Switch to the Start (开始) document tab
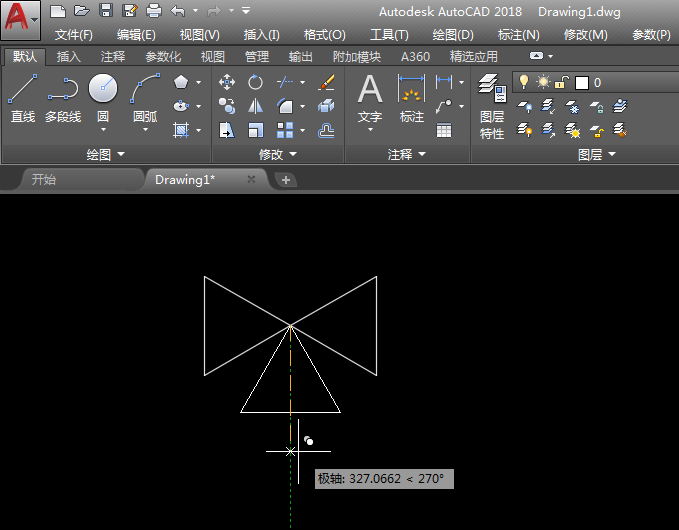The width and height of the screenshot is (679, 530). tap(44, 180)
